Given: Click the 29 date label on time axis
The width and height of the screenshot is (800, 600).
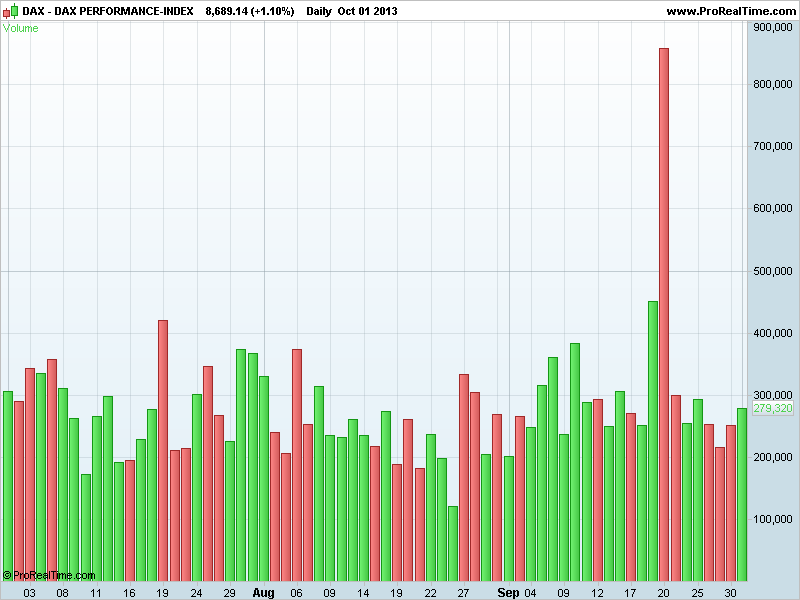Looking at the screenshot, I should tap(230, 593).
